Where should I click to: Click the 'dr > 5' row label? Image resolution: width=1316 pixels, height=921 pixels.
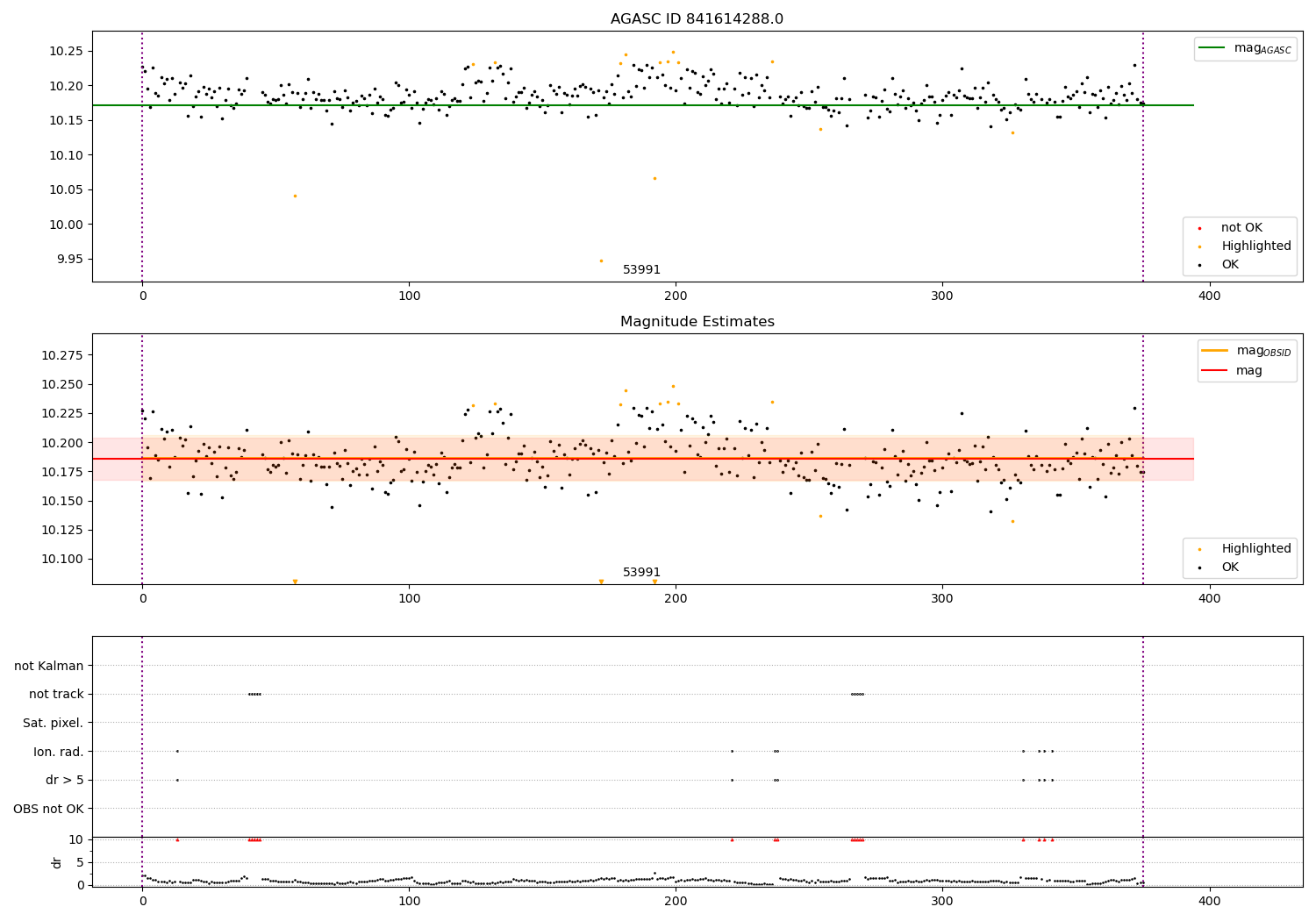click(65, 780)
